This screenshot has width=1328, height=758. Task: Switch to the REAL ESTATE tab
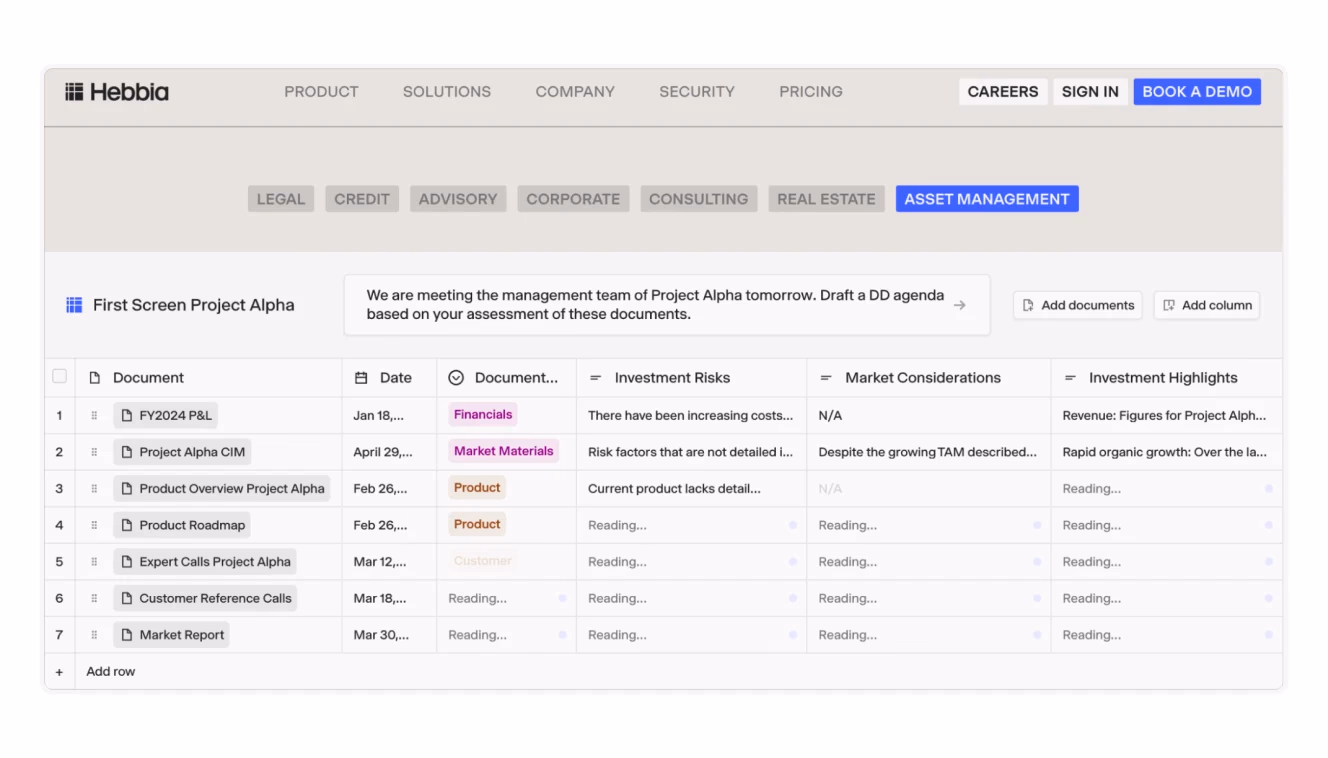(x=826, y=199)
